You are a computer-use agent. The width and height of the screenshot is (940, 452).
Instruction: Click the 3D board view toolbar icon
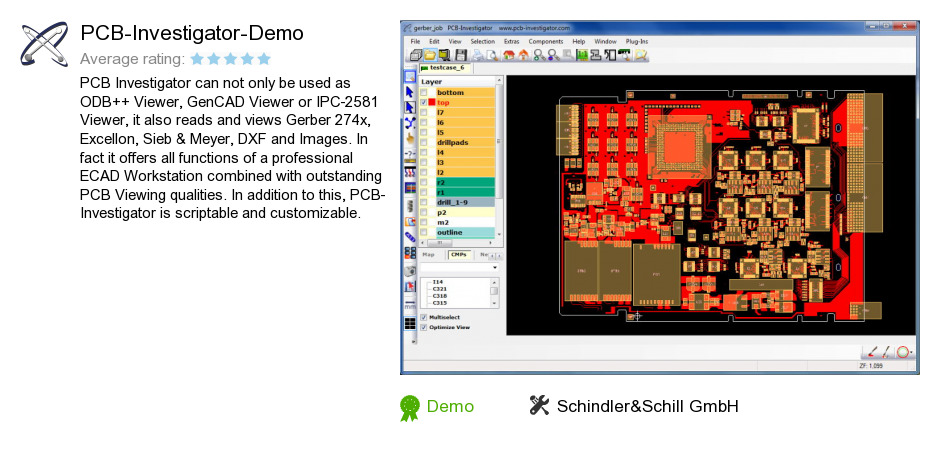(415, 55)
